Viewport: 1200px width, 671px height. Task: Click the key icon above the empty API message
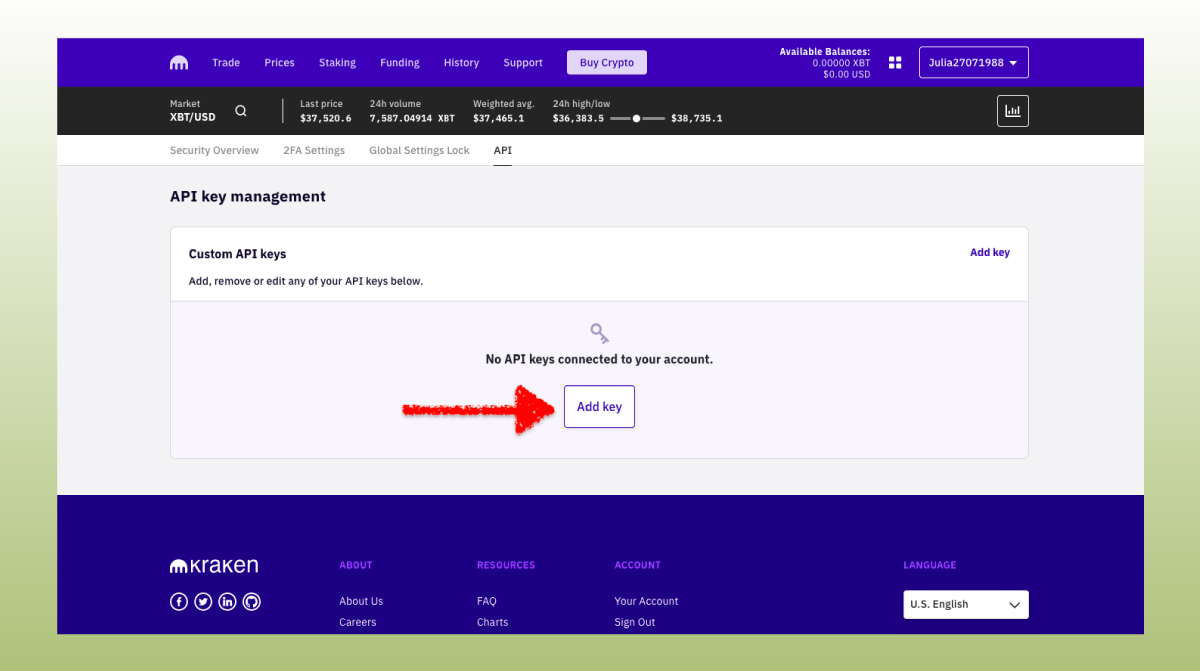[599, 331]
